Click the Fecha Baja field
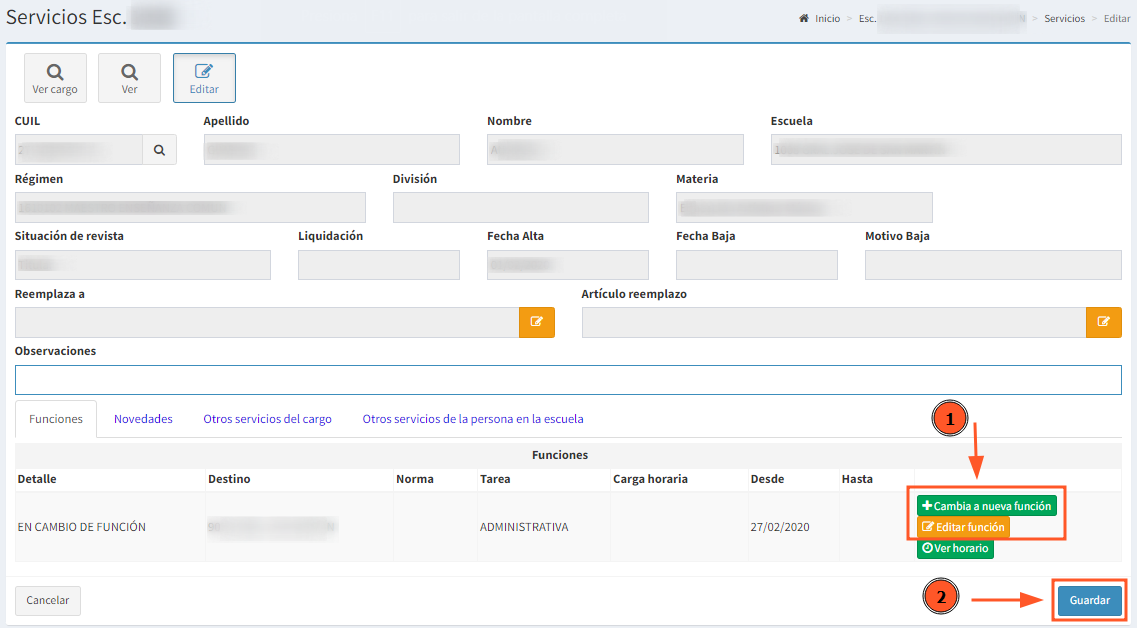This screenshot has width=1137, height=628. tap(757, 265)
